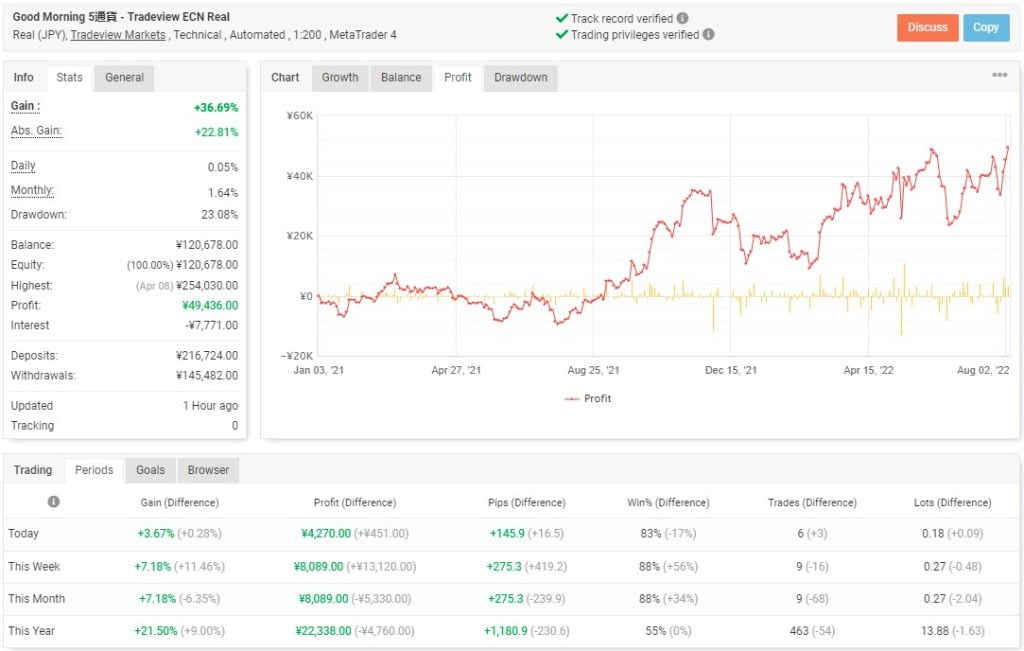Open the Drawdown chart tab
Viewport: 1024px width, 651px height.
(x=520, y=78)
